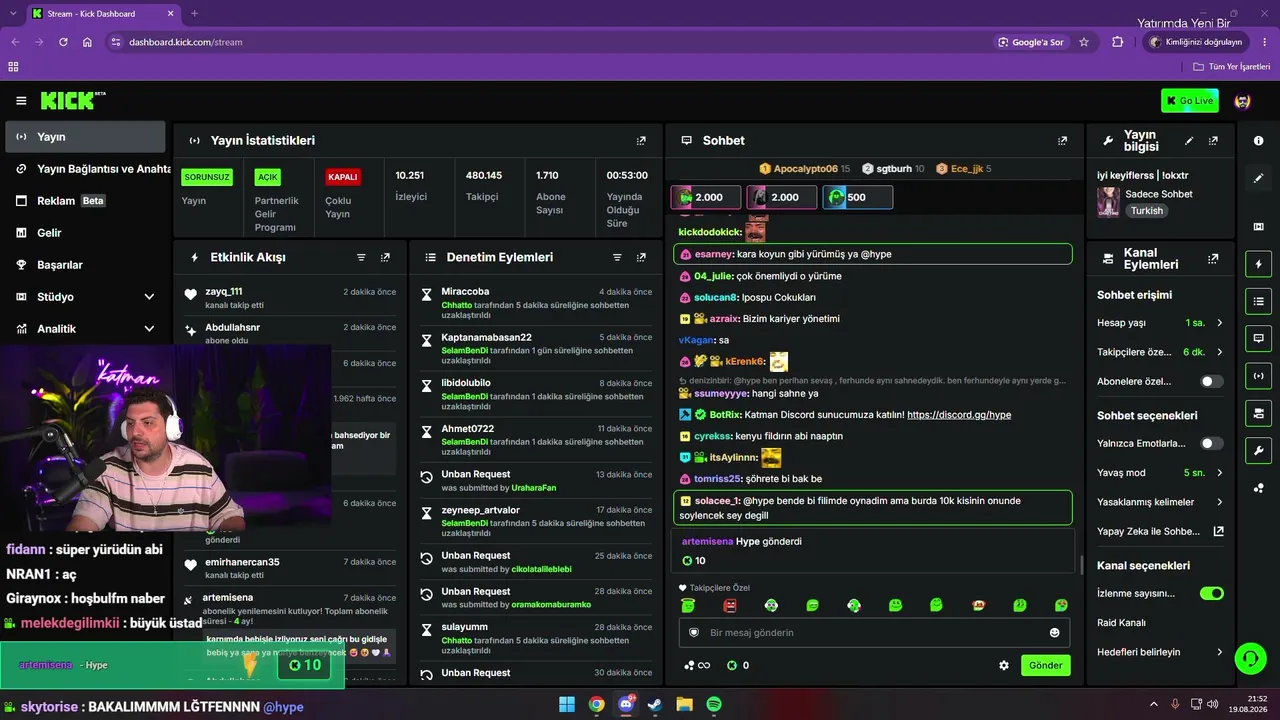Toggle Yalnızca Emotlarla emote-only switch
Viewport: 1280px width, 720px height.
point(1211,443)
